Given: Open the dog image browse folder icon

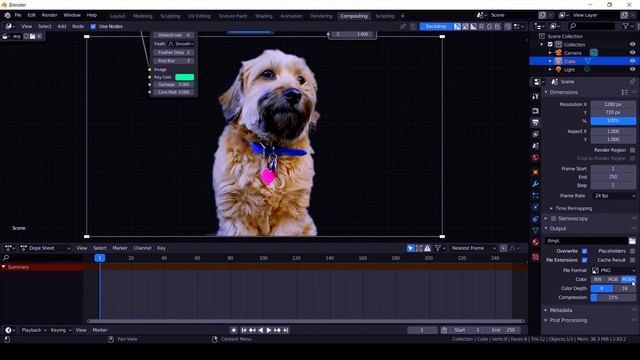Looking at the screenshot, I should (x=32, y=36).
